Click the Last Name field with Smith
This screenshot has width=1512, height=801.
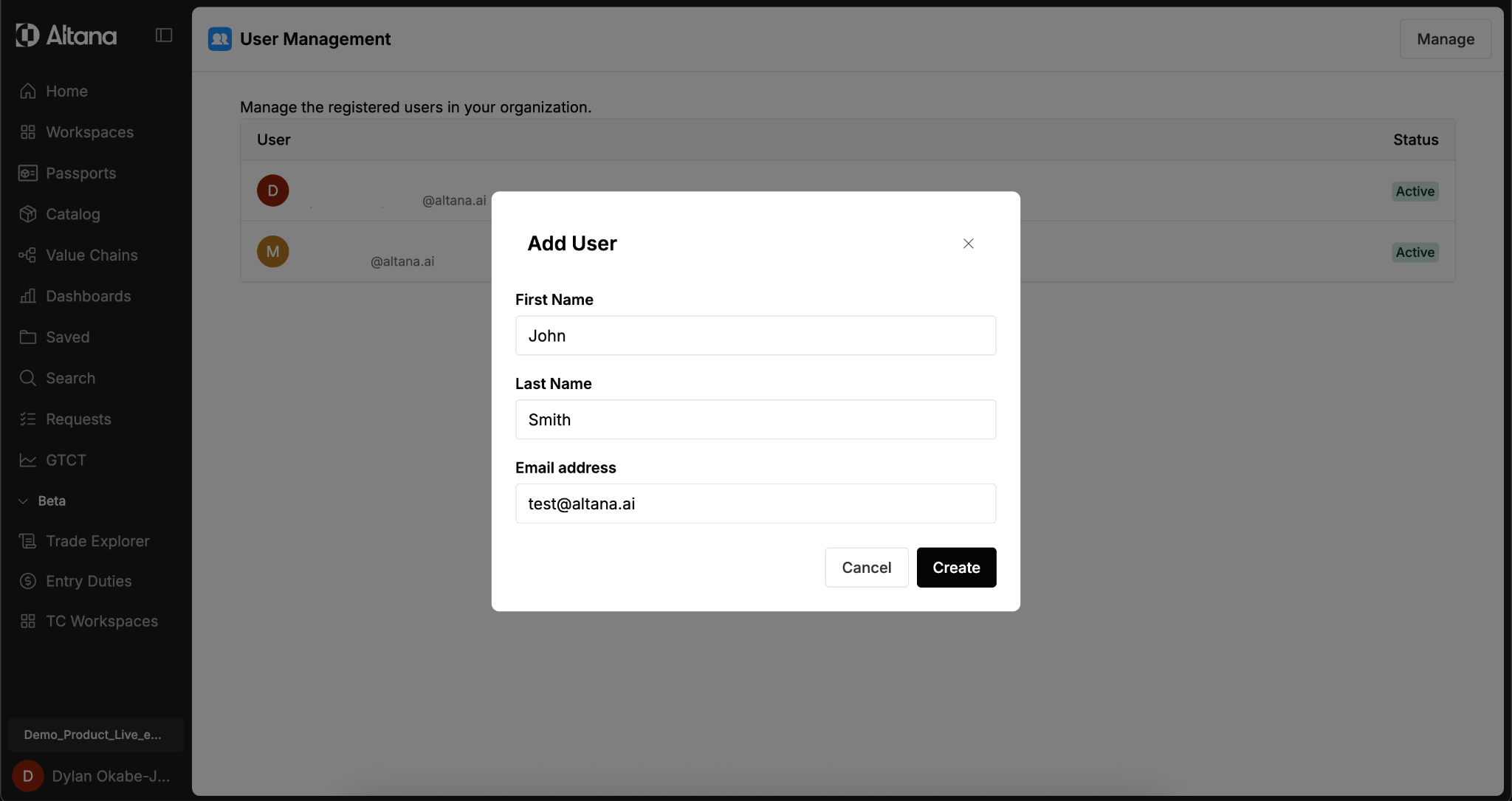[x=755, y=419]
